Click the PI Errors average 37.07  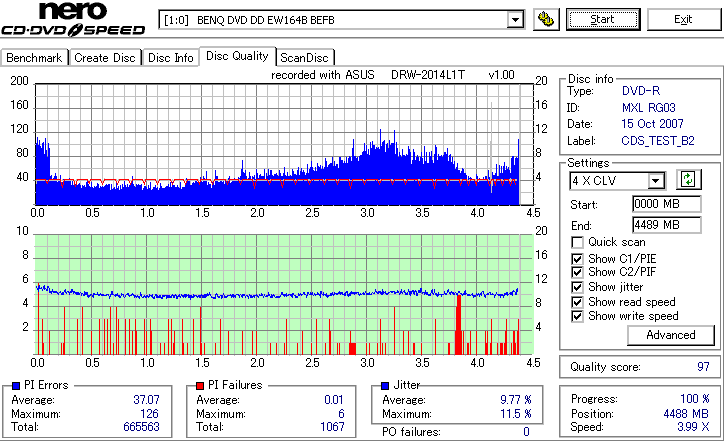click(x=146, y=399)
